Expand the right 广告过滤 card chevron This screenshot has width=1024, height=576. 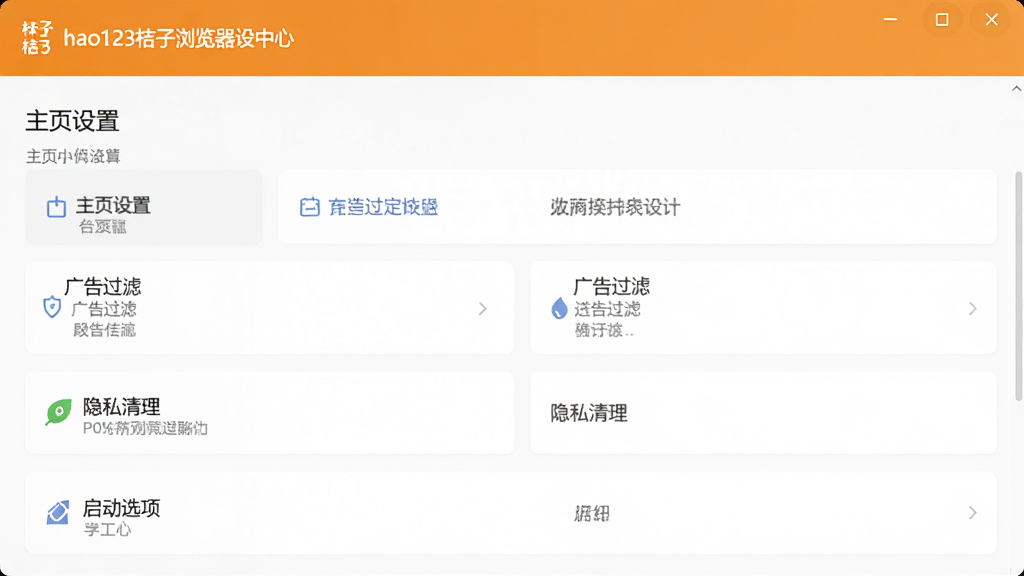[972, 308]
